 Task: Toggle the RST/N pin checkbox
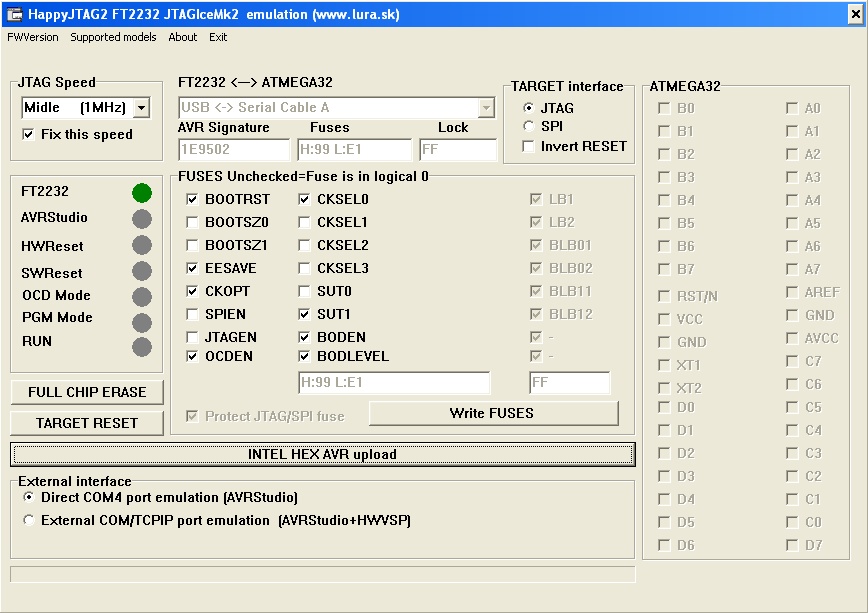[x=664, y=296]
